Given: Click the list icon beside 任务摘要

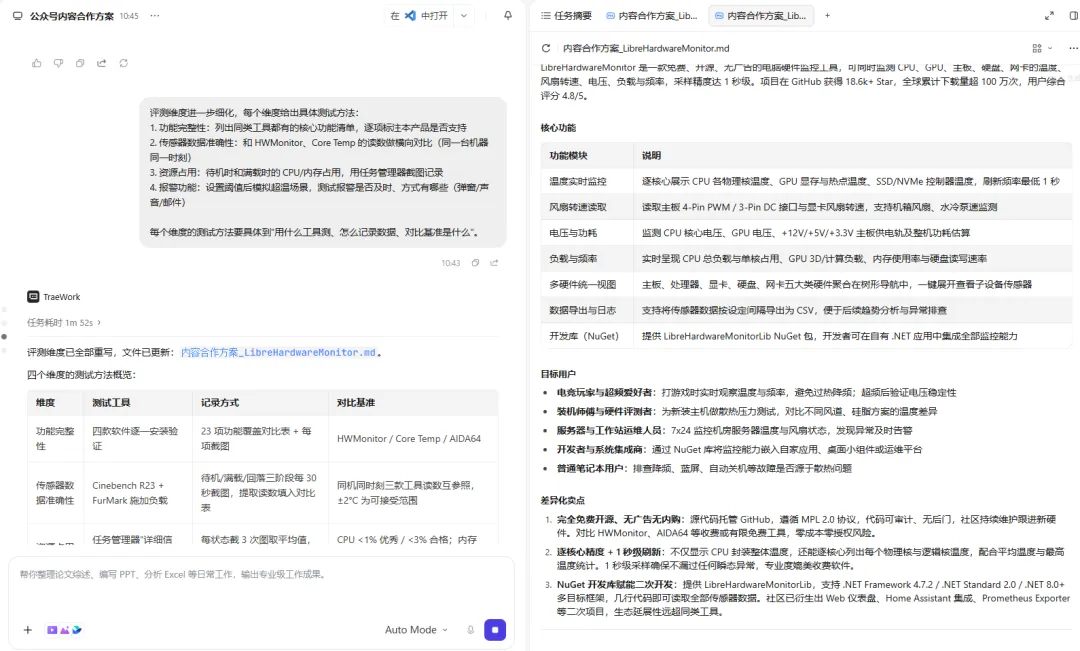Looking at the screenshot, I should pos(546,15).
